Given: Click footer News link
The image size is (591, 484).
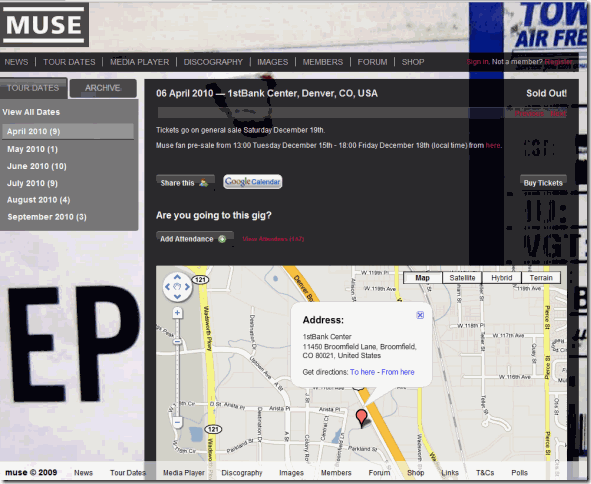Looking at the screenshot, I should (83, 473).
